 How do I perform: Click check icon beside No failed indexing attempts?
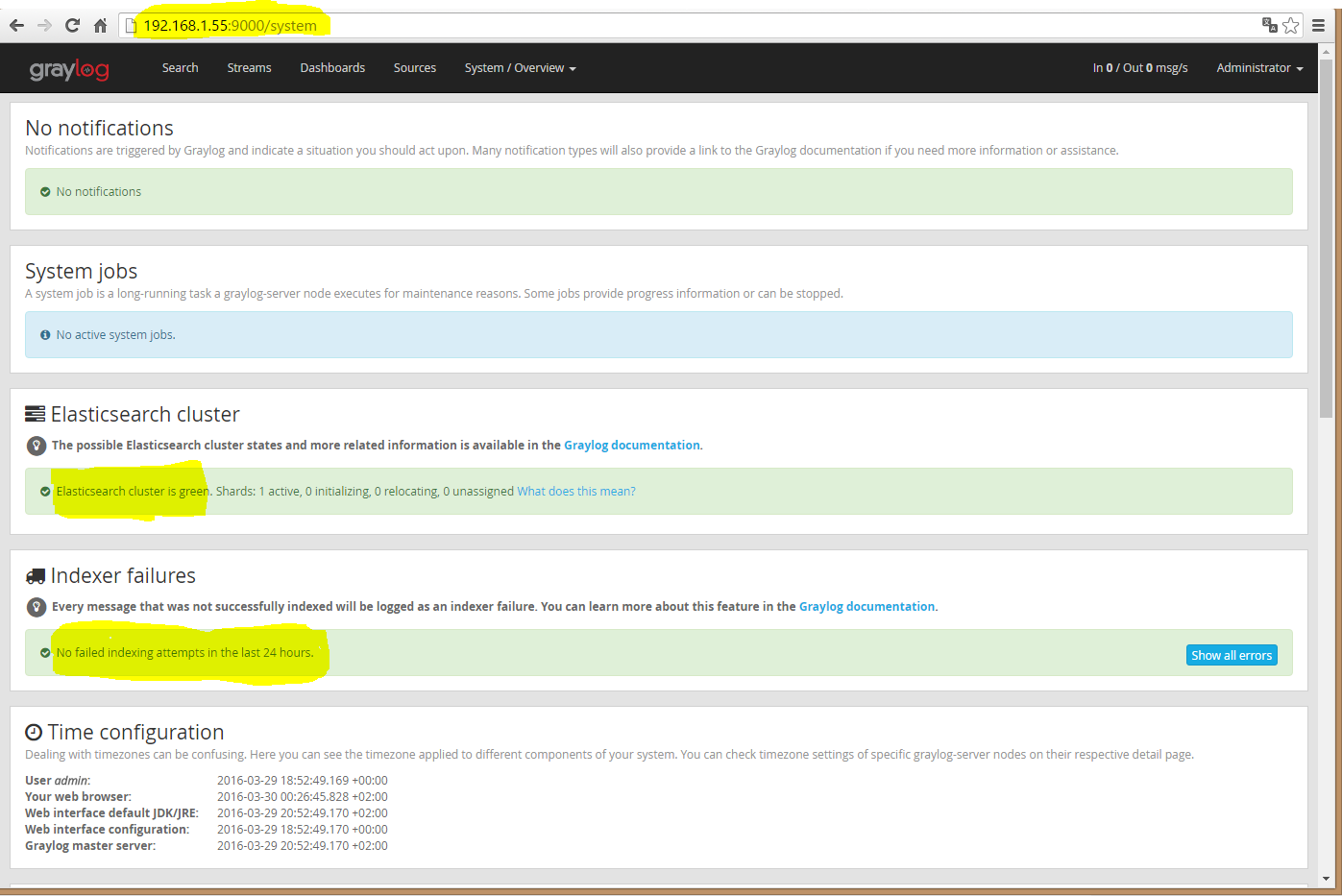(x=45, y=653)
